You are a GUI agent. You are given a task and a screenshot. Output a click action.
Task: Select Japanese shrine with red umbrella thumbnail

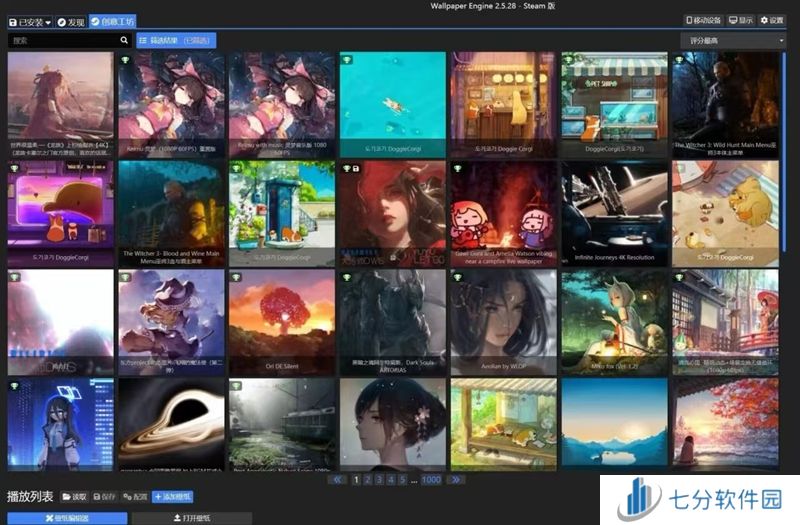[725, 322]
